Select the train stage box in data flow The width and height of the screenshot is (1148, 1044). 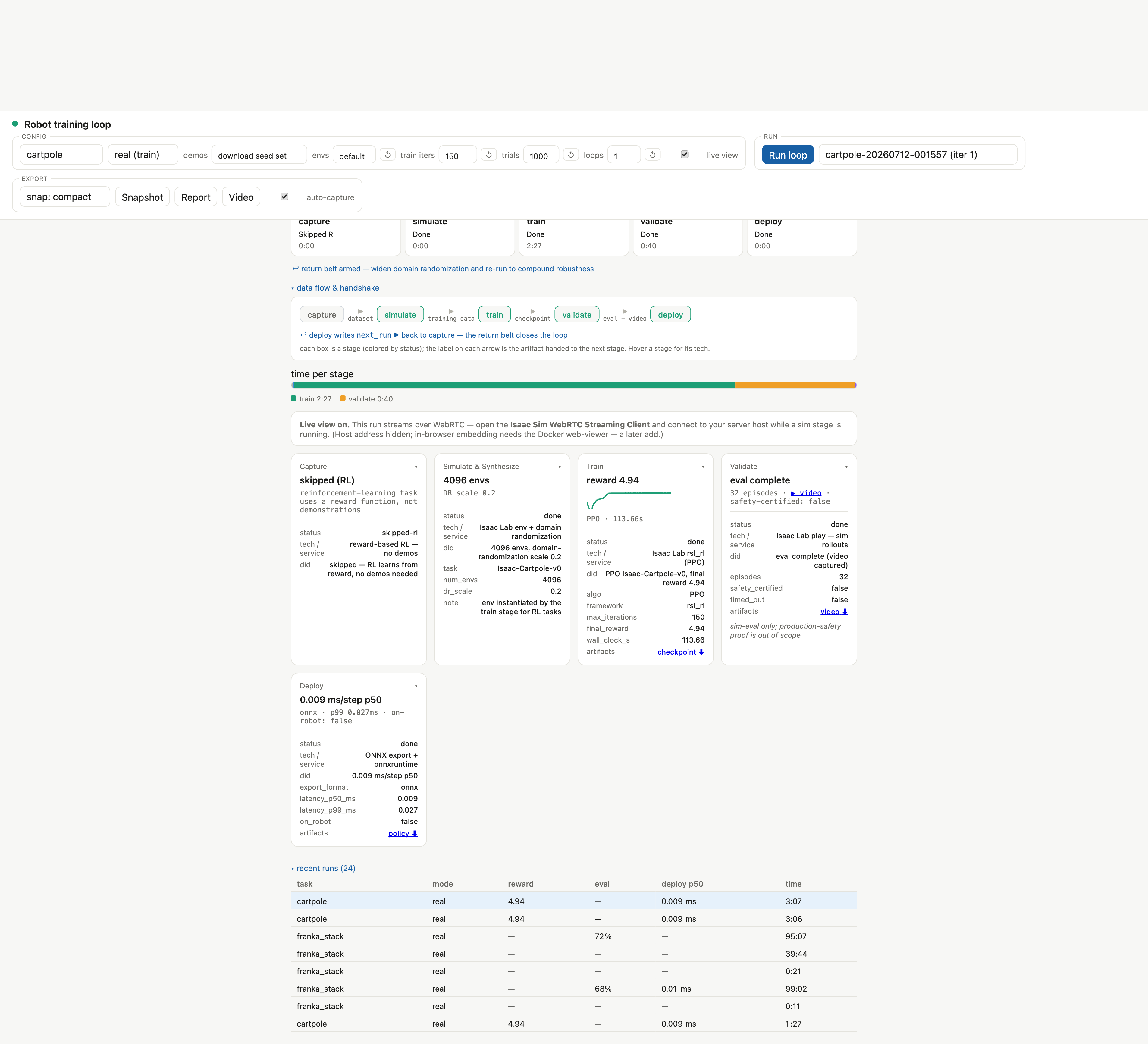pyautogui.click(x=494, y=314)
